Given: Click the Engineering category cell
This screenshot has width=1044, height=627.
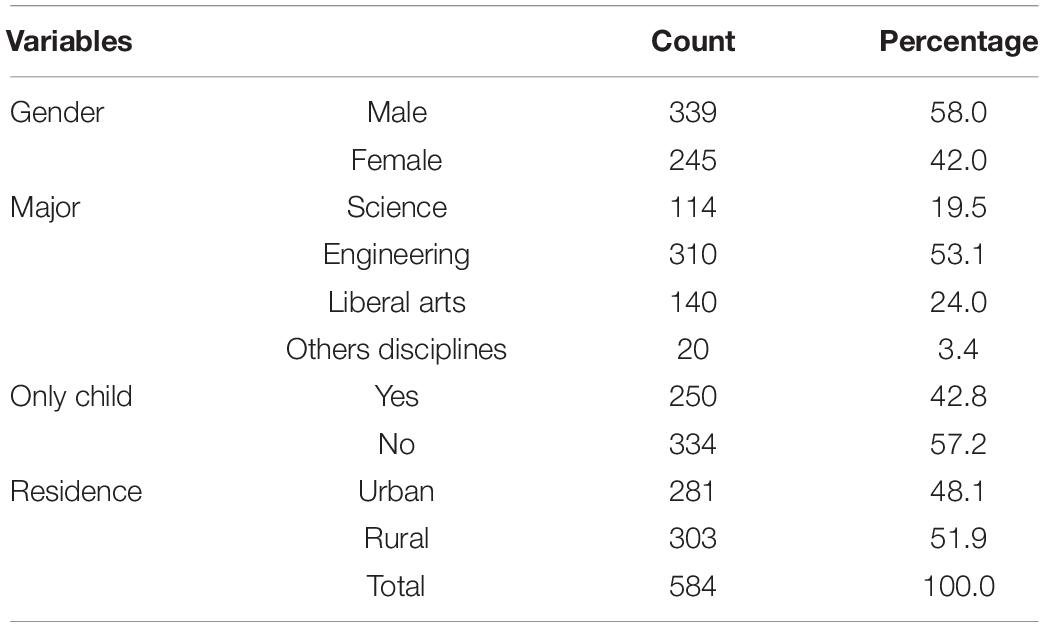Looking at the screenshot, I should (396, 255).
